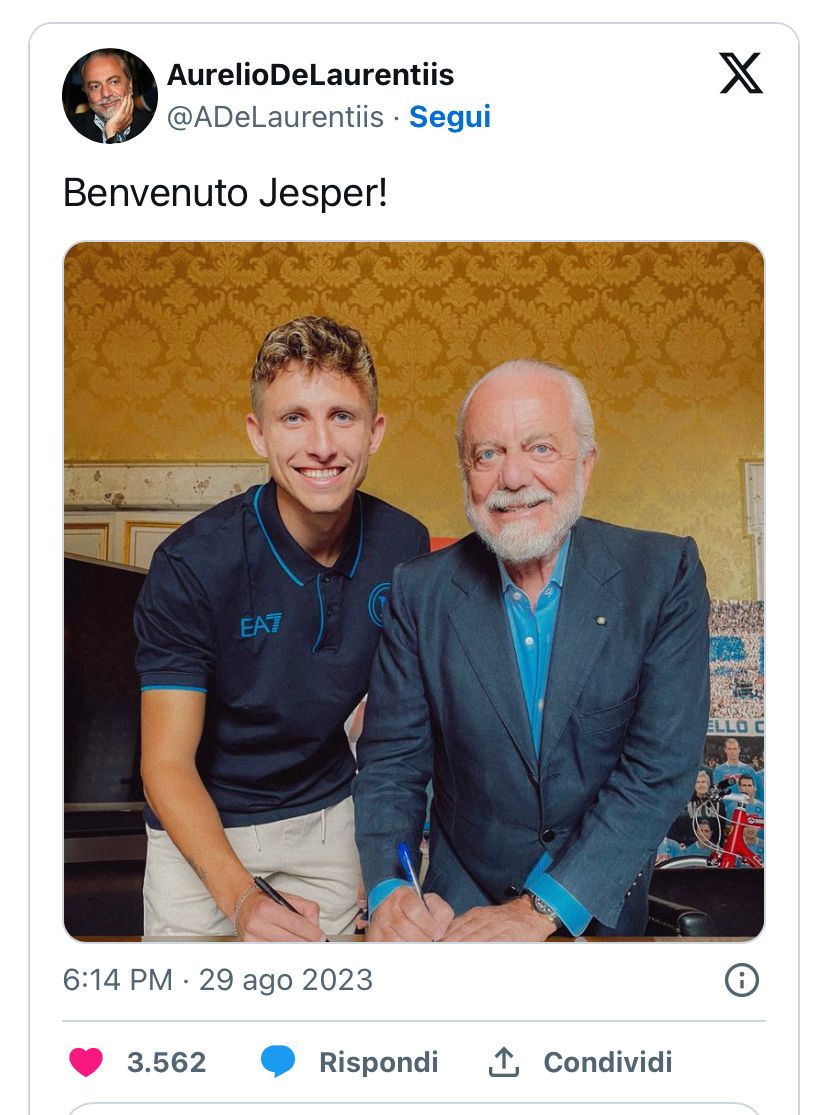Click the X logo icon
Image resolution: width=828 pixels, height=1115 pixels.
point(741,74)
